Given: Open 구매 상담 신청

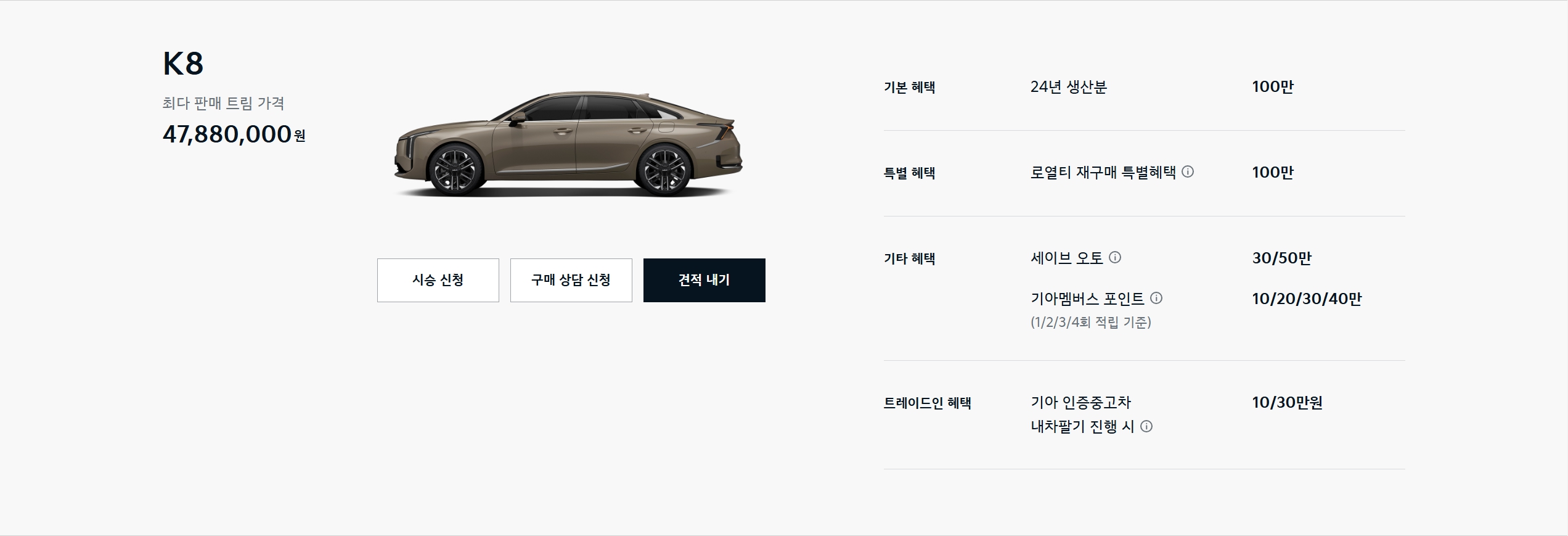Looking at the screenshot, I should 571,280.
